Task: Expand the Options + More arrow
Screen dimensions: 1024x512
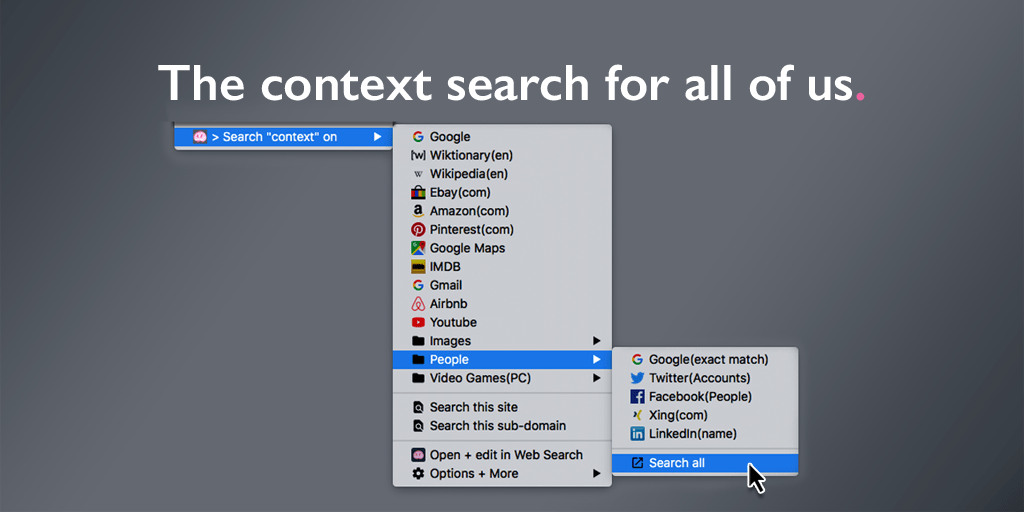Action: pyautogui.click(x=596, y=473)
